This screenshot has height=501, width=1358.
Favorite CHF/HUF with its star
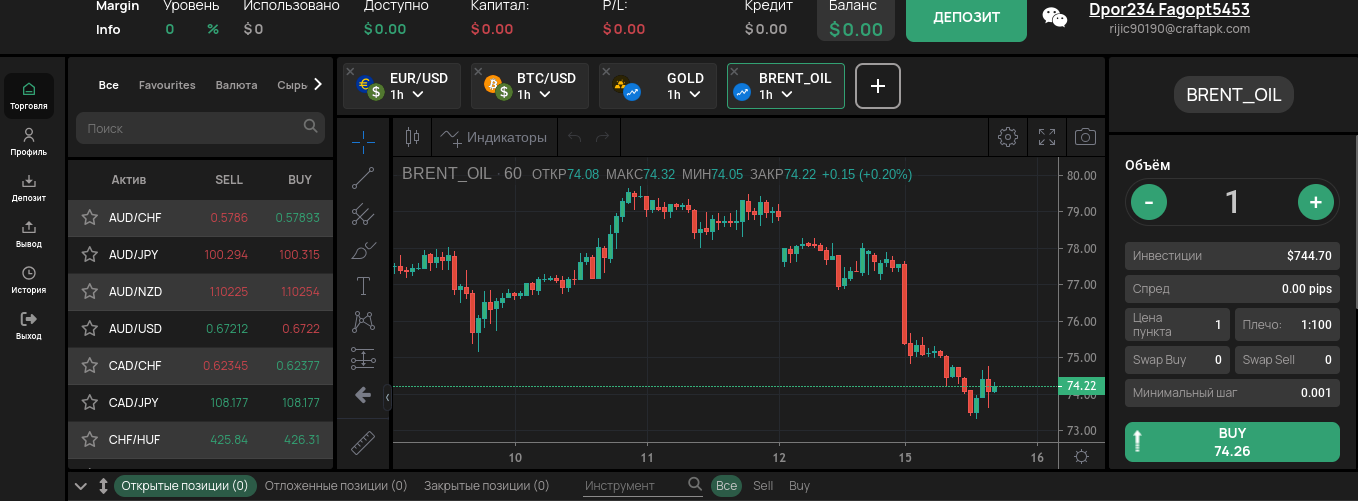click(89, 439)
